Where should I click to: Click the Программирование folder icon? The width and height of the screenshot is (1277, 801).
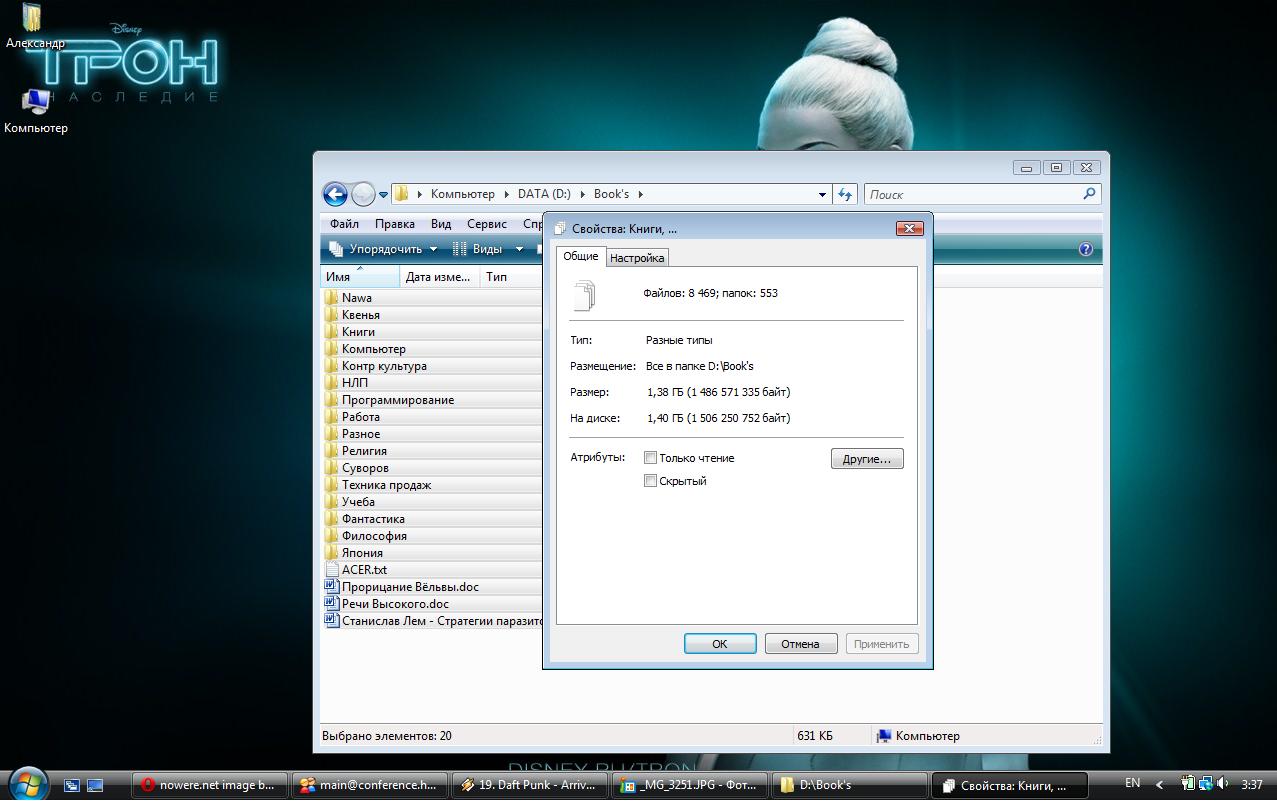point(332,399)
